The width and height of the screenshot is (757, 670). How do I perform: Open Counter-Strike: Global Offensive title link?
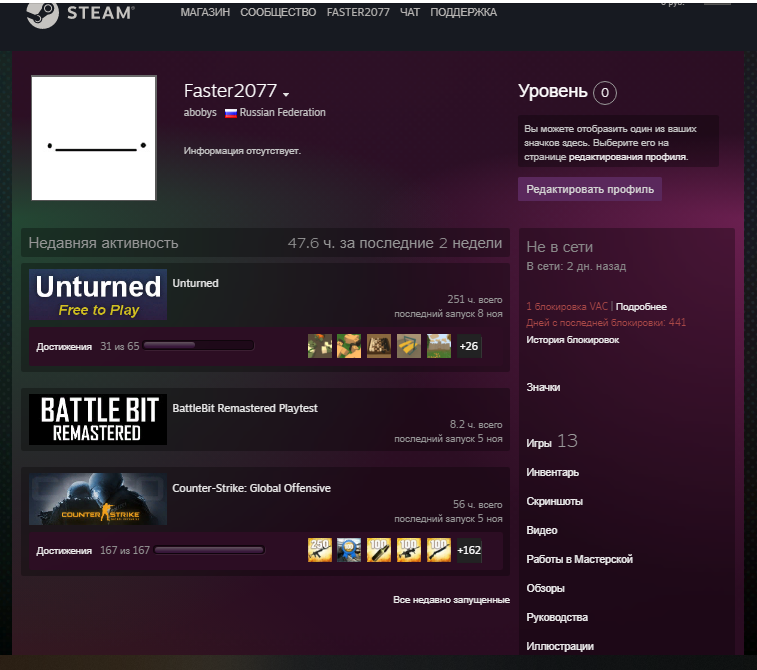(x=252, y=488)
